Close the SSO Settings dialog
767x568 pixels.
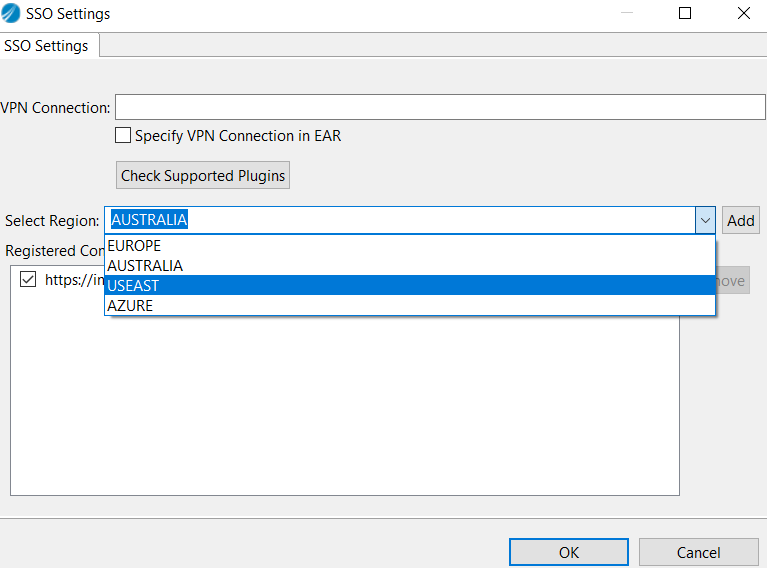click(x=743, y=14)
